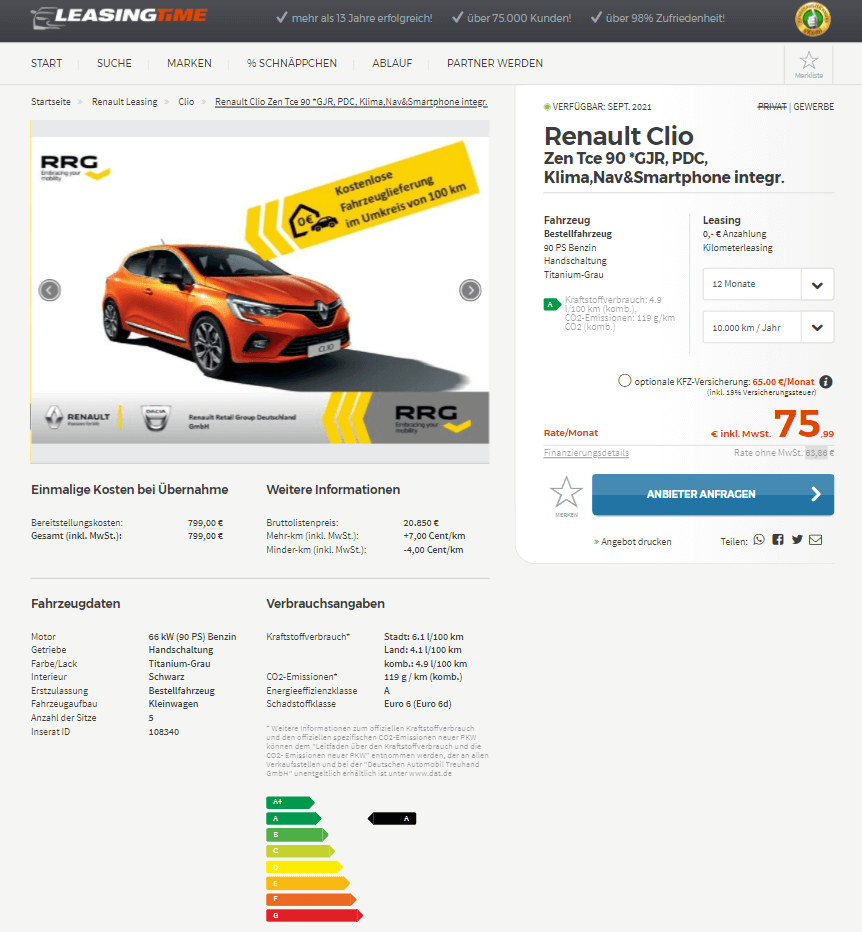Click the Verfügbar: Sept. 2021 status

[x=597, y=107]
